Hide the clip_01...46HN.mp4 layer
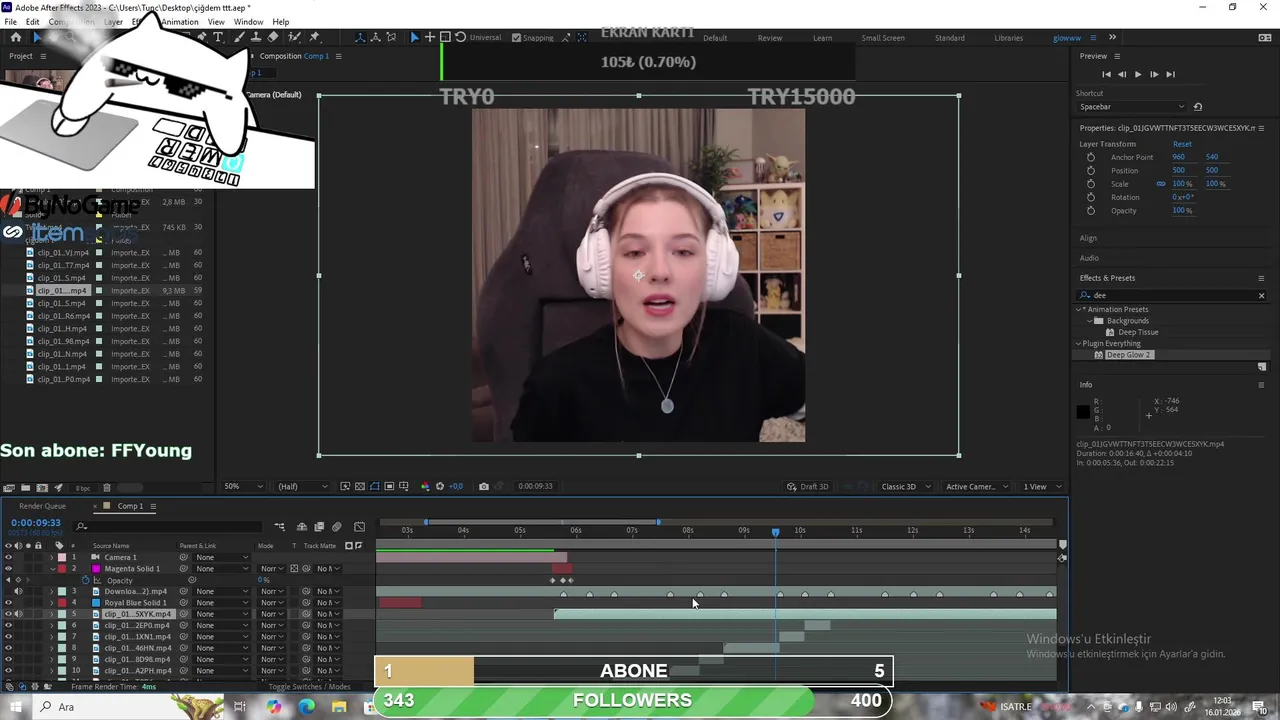This screenshot has width=1280, height=720. pyautogui.click(x=8, y=648)
